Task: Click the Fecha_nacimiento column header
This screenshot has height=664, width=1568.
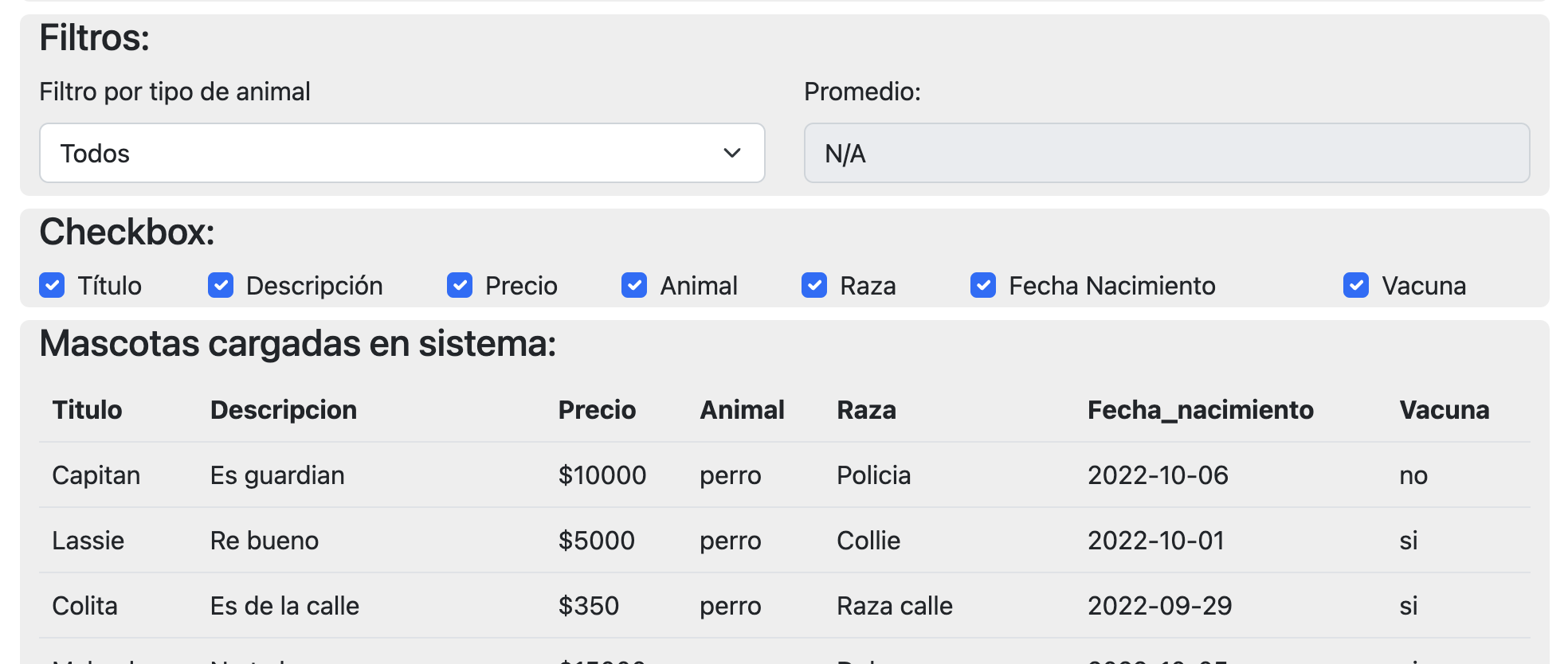Action: click(1200, 410)
